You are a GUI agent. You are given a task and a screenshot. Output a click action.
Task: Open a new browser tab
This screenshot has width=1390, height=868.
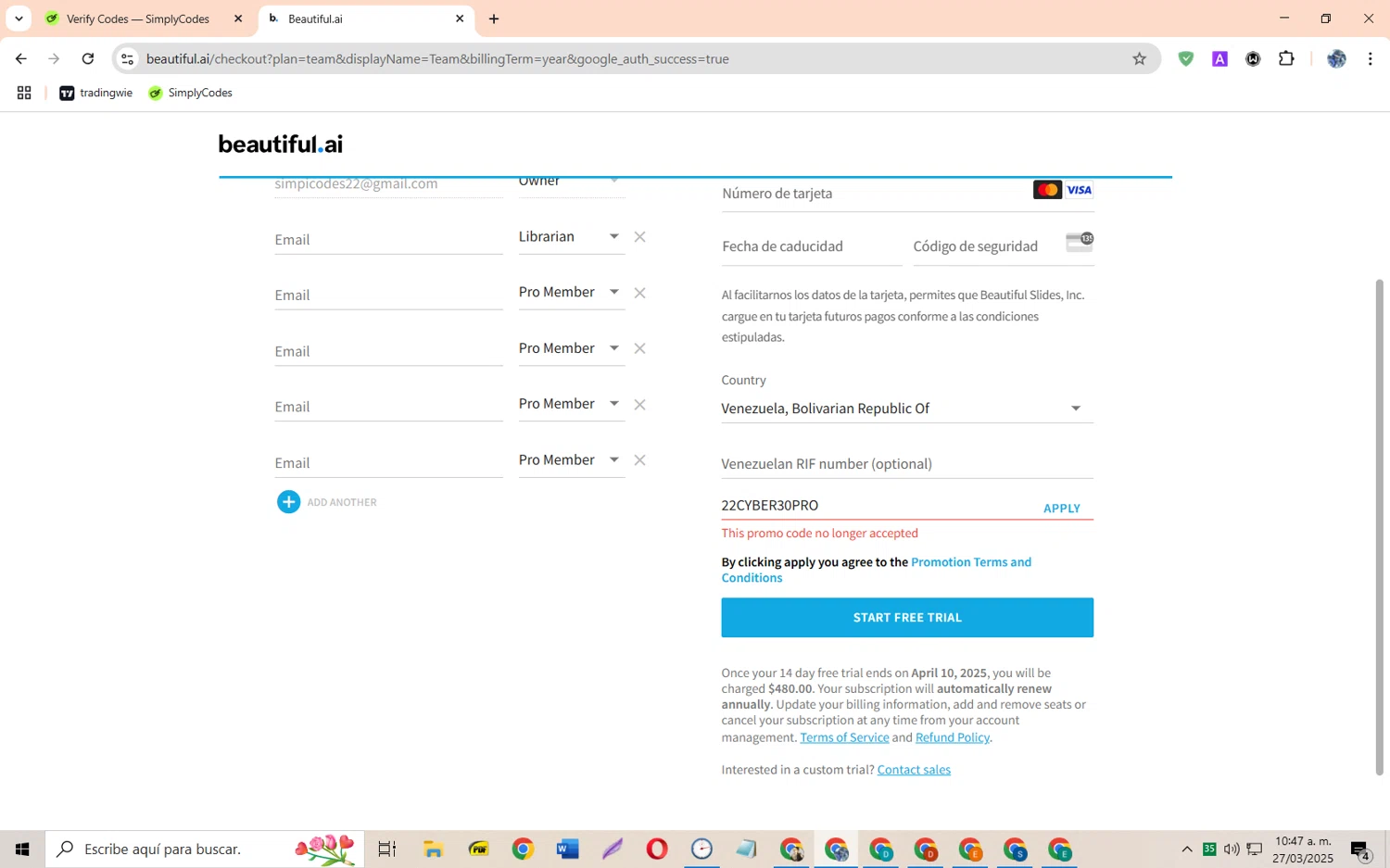494,19
